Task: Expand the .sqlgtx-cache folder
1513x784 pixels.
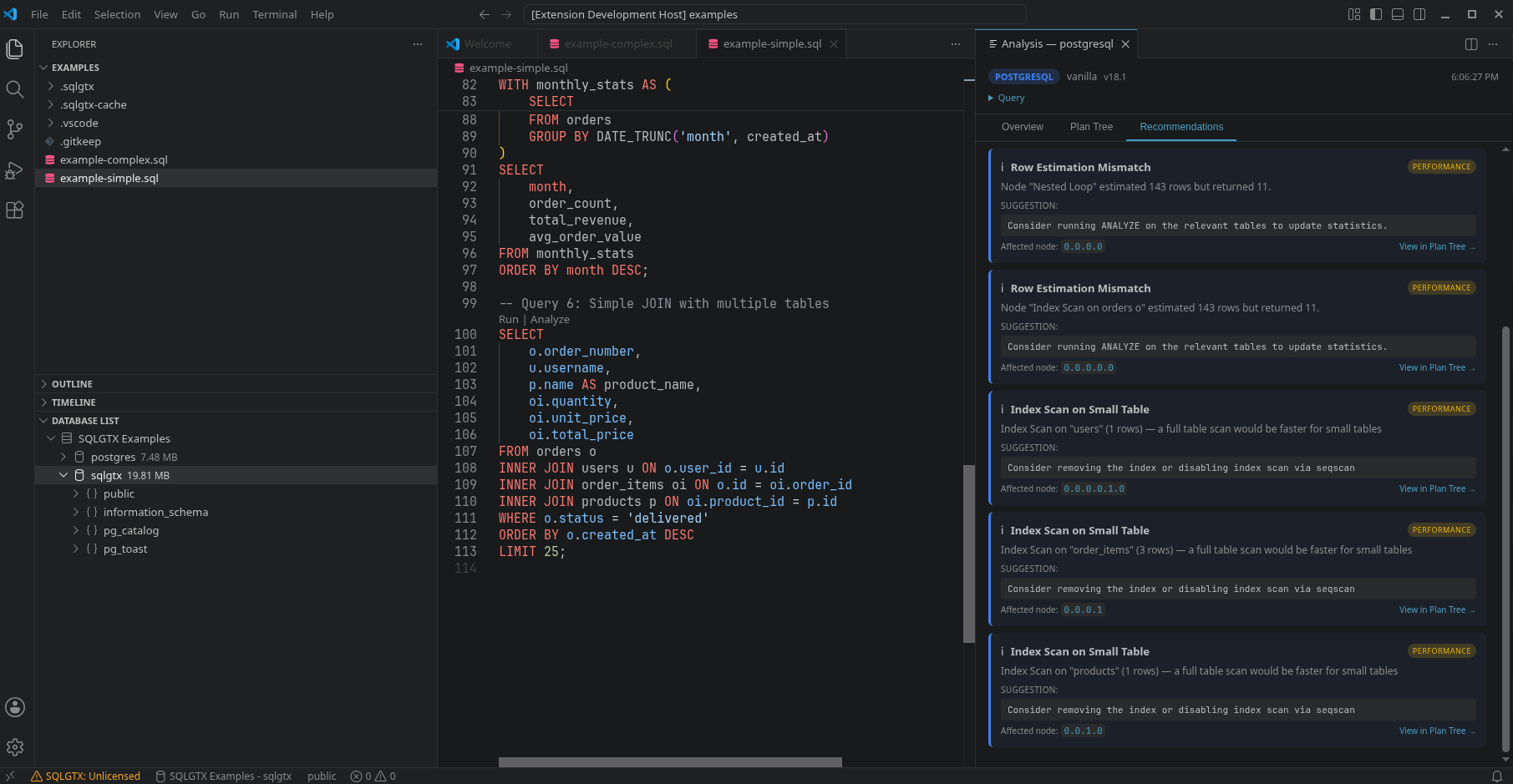Action: [x=51, y=104]
